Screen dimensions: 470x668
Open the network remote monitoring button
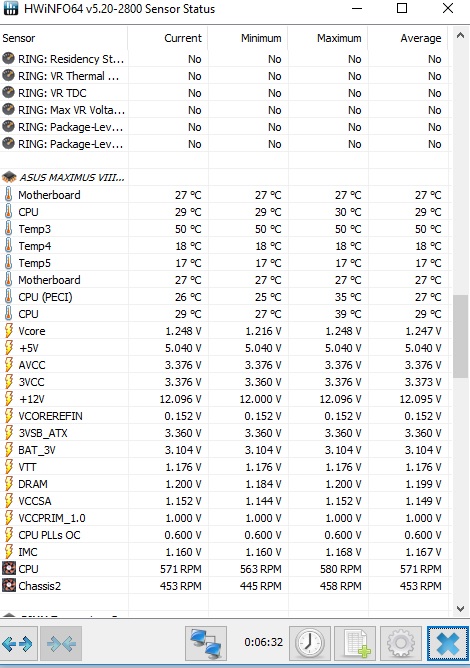coord(206,643)
